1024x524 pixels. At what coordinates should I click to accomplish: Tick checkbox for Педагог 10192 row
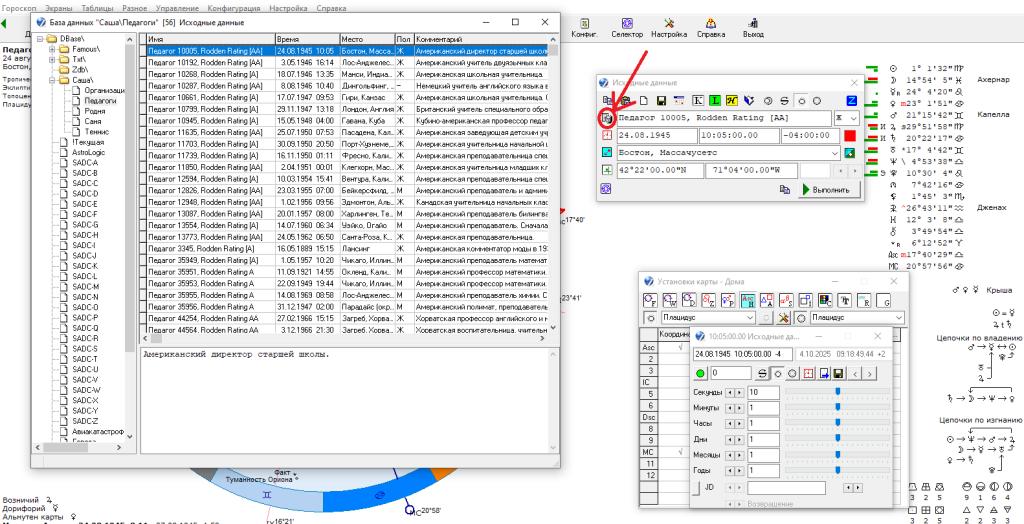pos(143,62)
